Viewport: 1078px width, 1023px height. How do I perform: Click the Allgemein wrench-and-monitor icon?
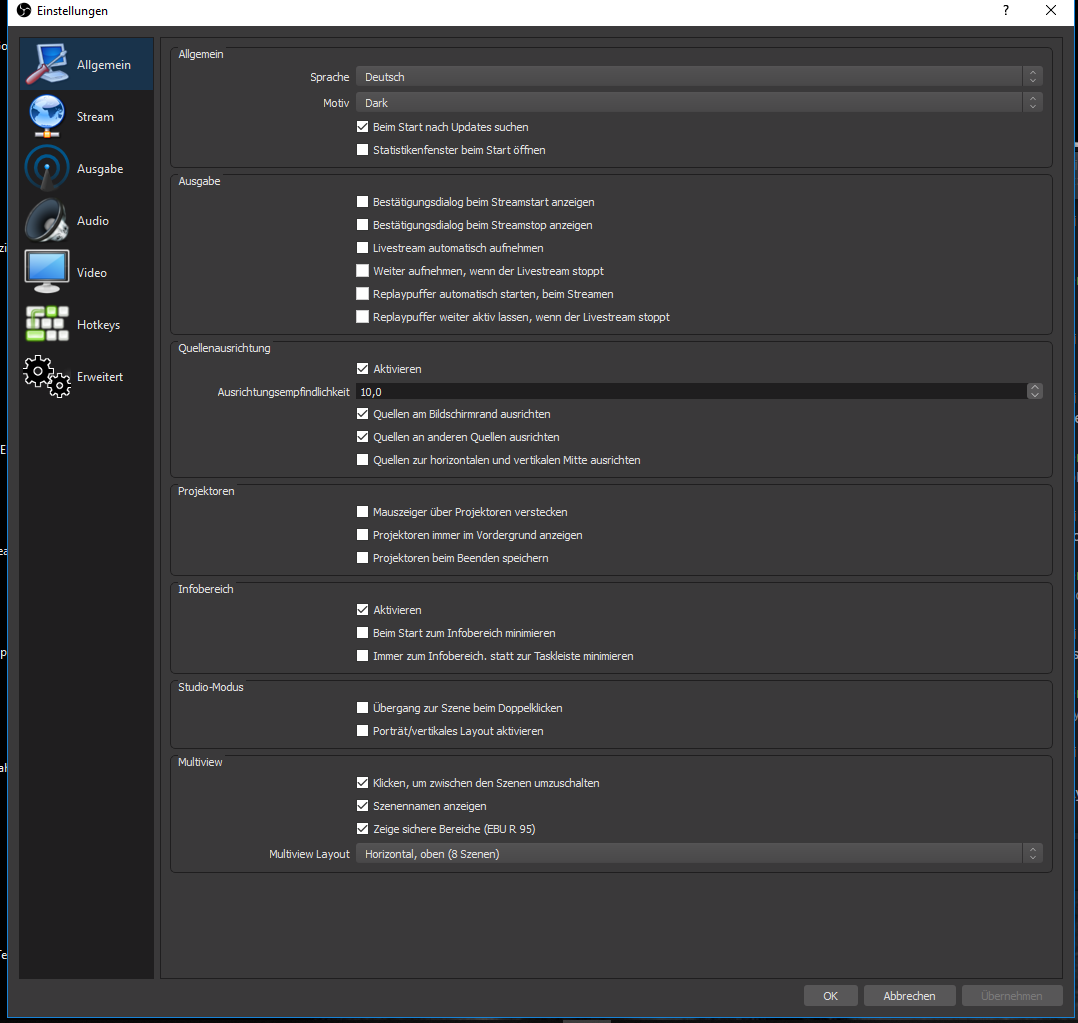pos(47,64)
